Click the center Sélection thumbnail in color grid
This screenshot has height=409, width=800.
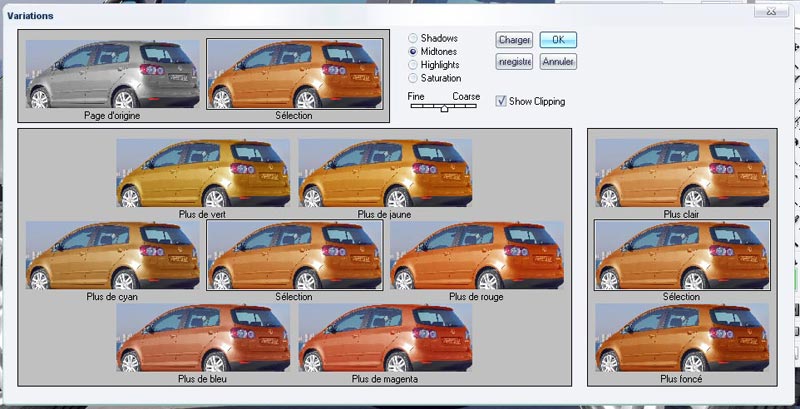pyautogui.click(x=295, y=255)
